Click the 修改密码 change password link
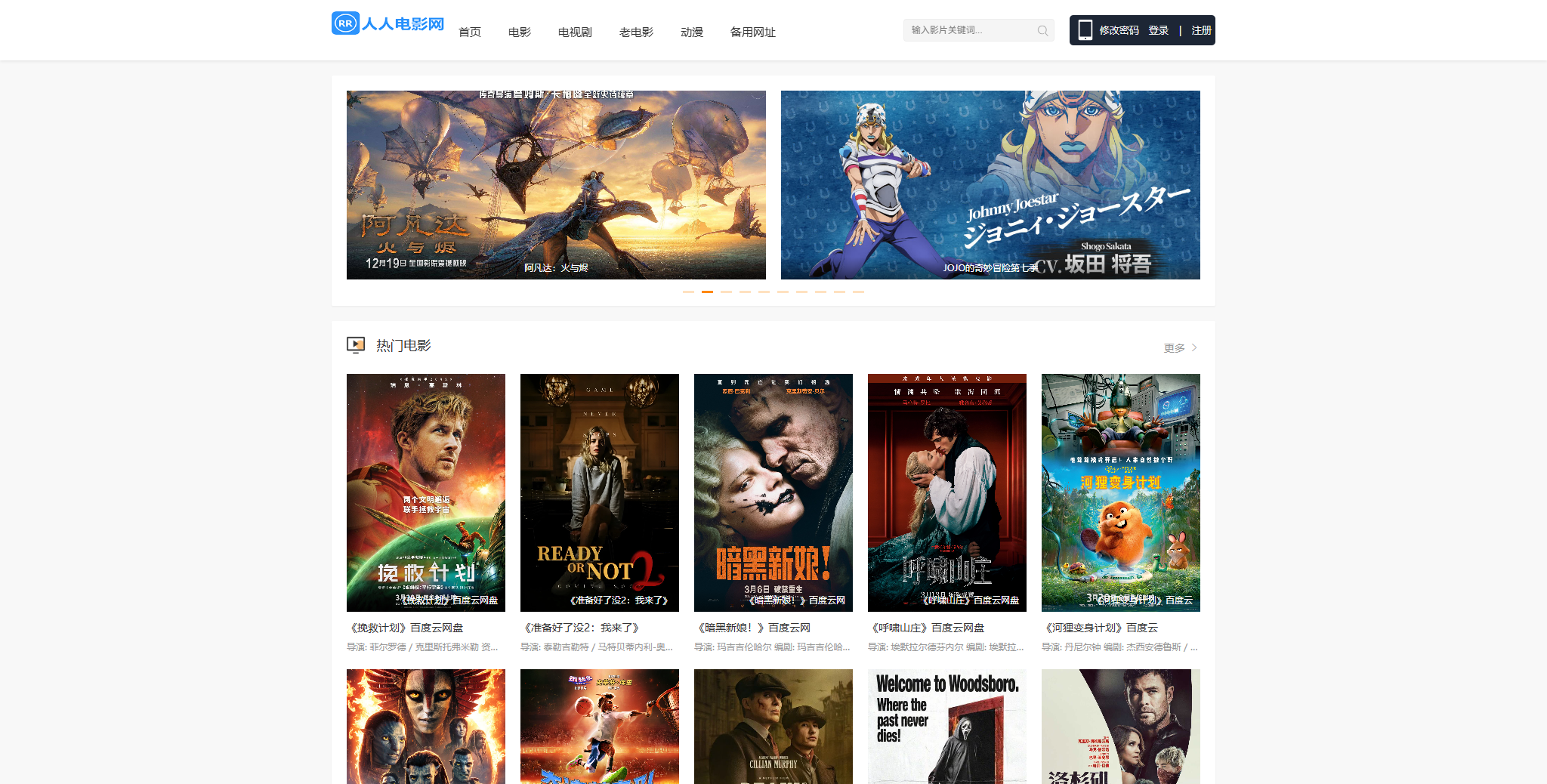 [1119, 30]
